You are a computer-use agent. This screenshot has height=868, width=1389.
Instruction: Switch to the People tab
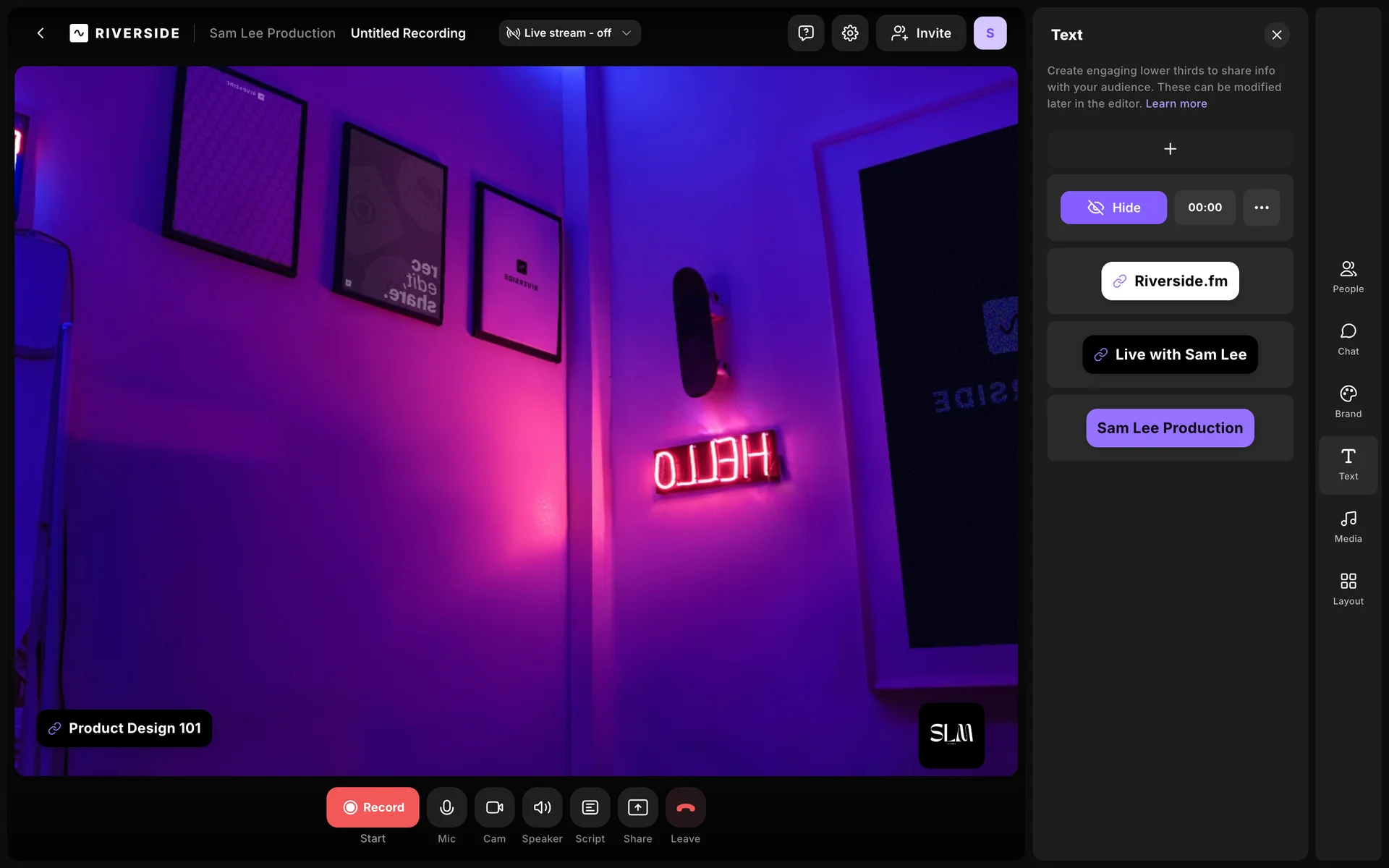[1348, 276]
